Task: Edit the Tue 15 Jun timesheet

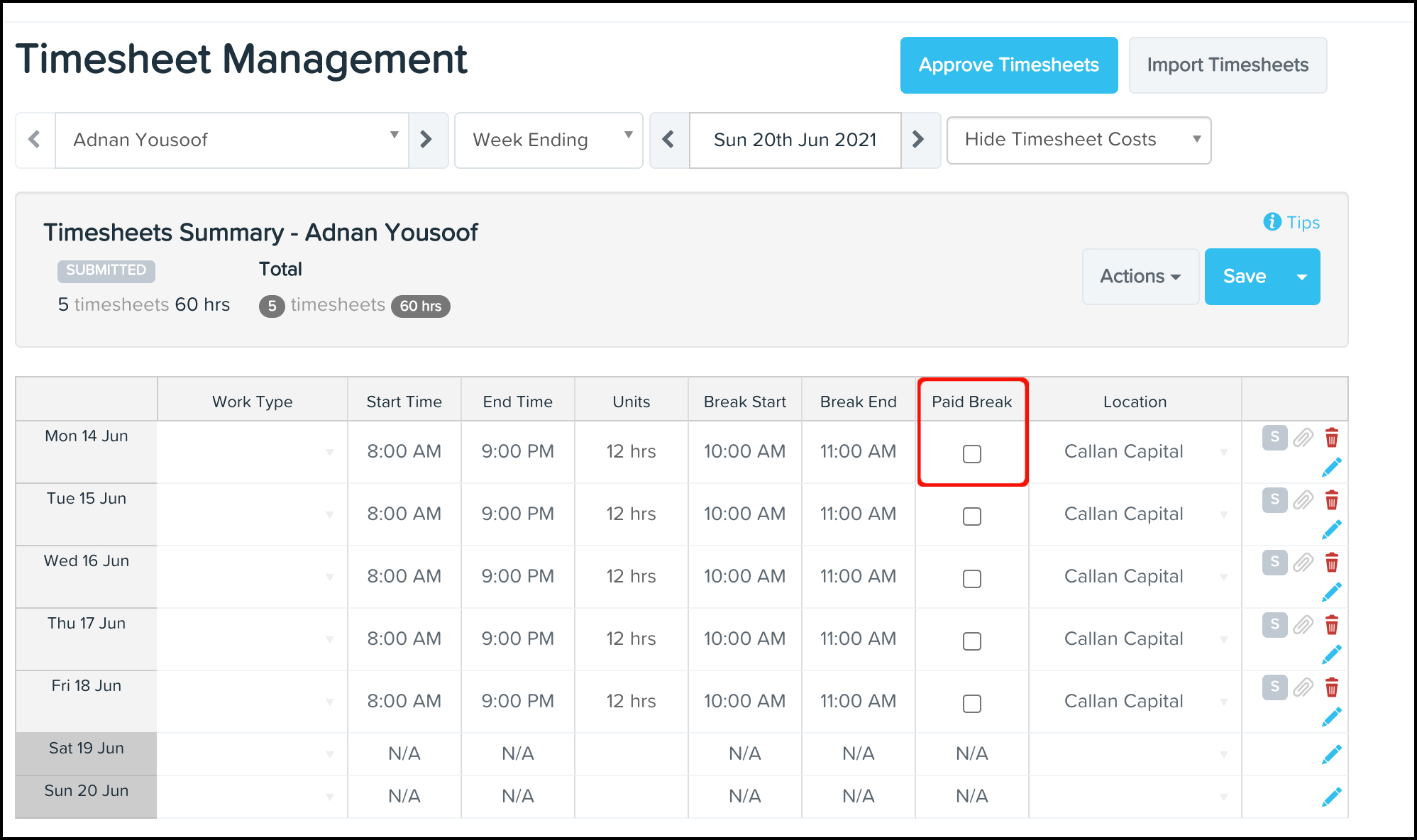Action: (x=1332, y=529)
